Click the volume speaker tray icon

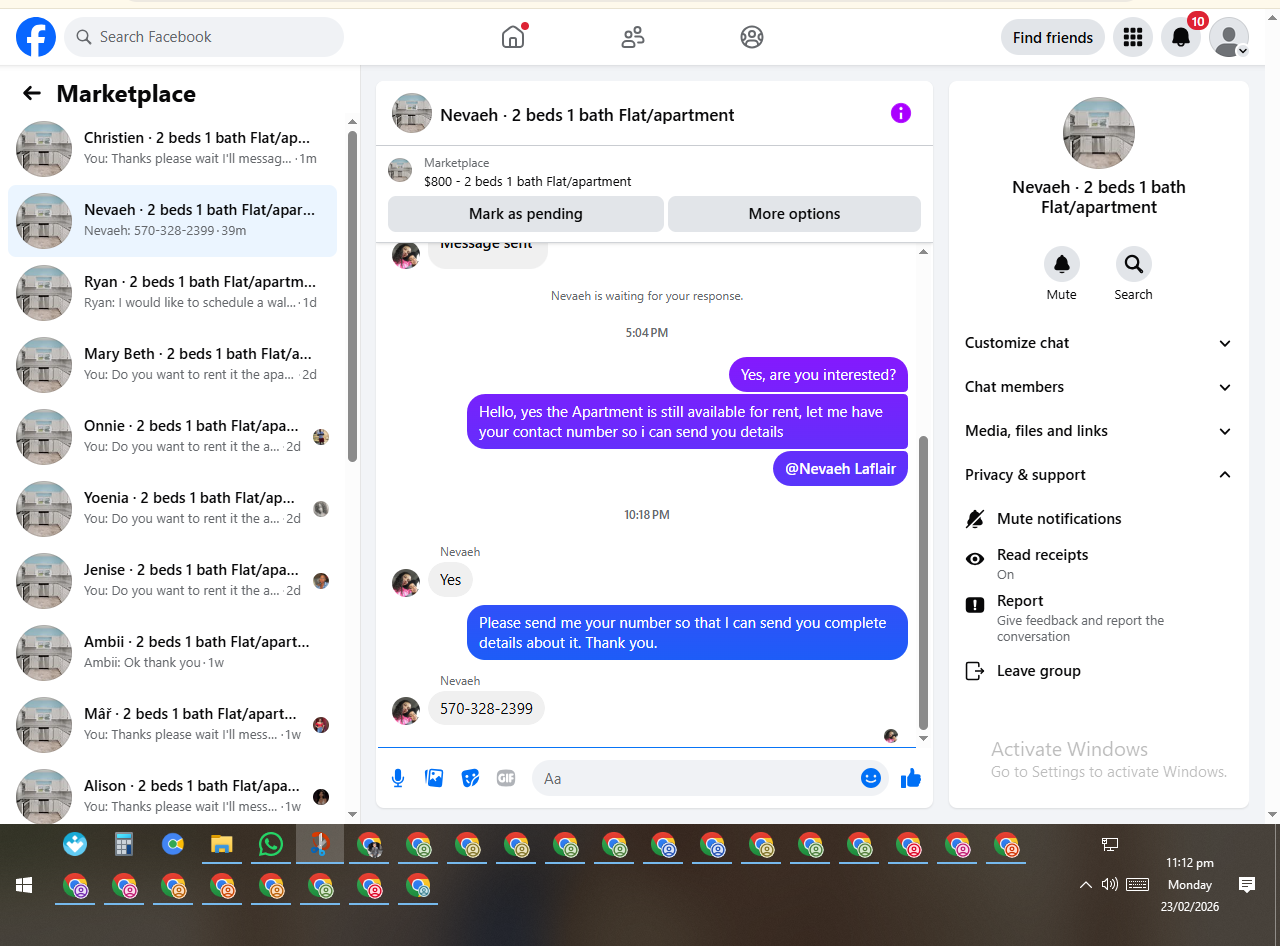pyautogui.click(x=1109, y=885)
